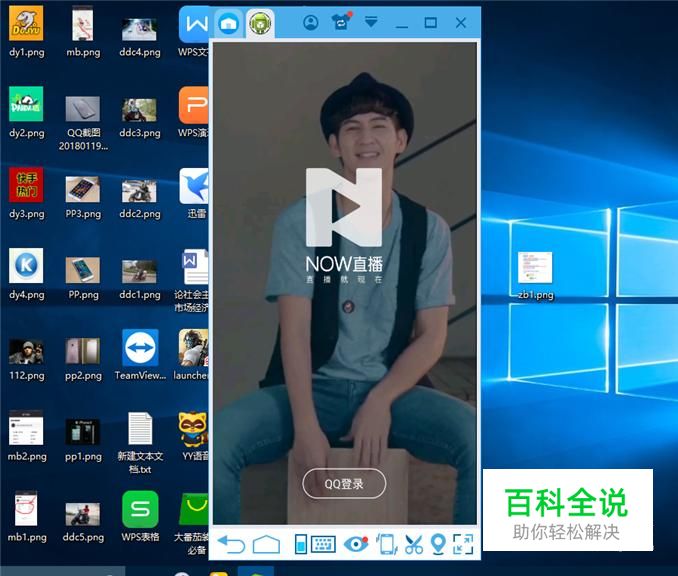Click the rotate/shake device icon
Viewport: 678px width, 576px height.
(387, 544)
